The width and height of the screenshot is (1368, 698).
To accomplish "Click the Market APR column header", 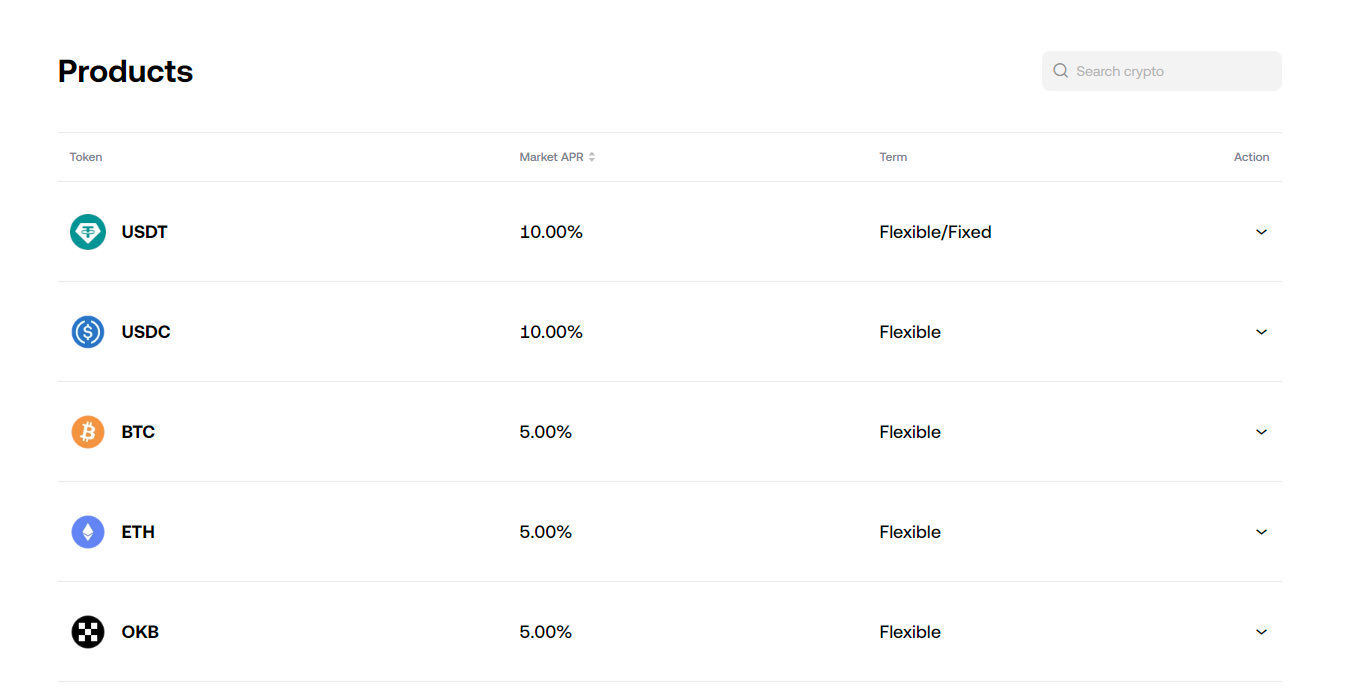I will [551, 157].
